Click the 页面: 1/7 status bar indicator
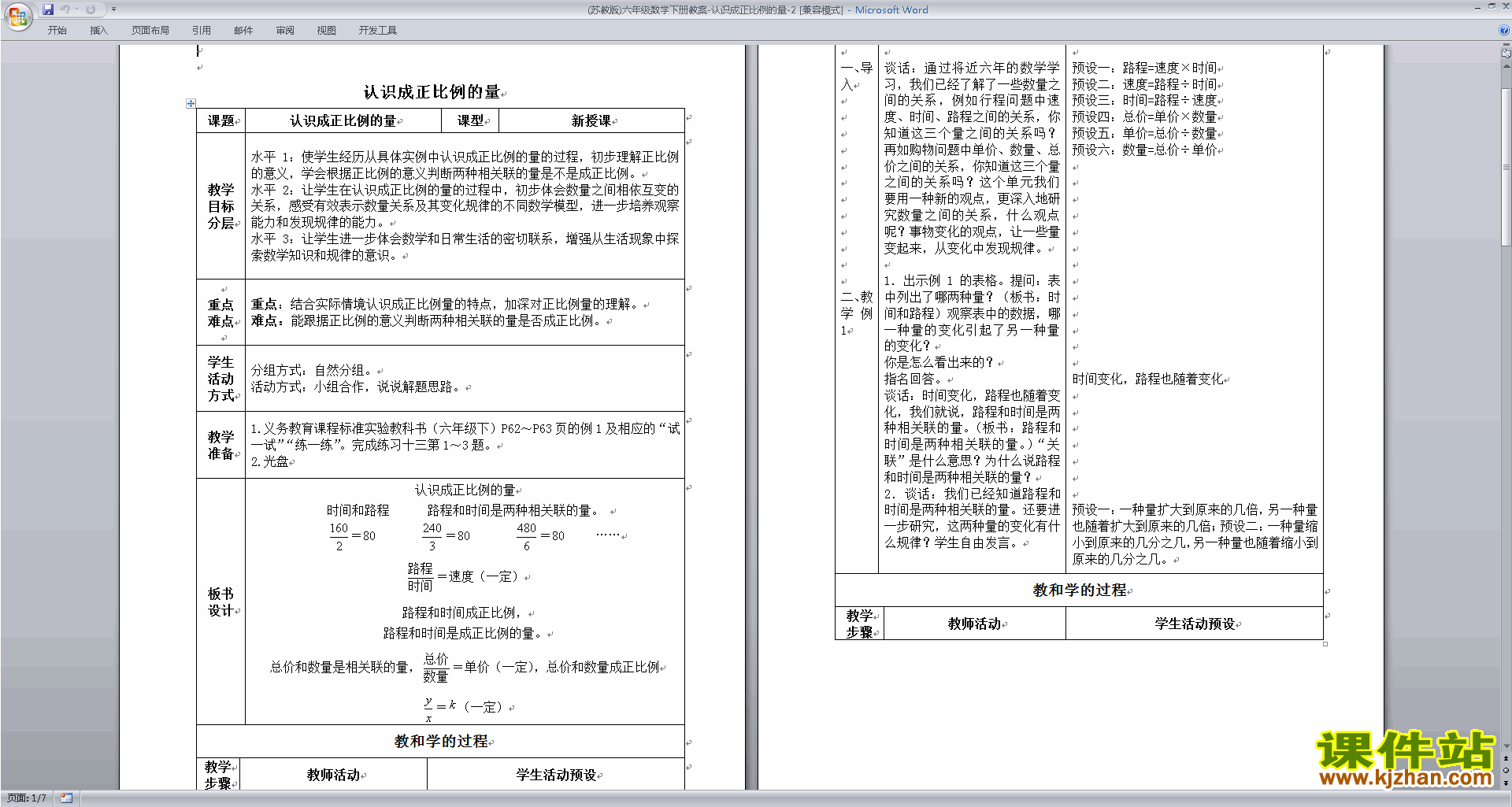Screen dimensions: 1512x807 click(x=27, y=798)
